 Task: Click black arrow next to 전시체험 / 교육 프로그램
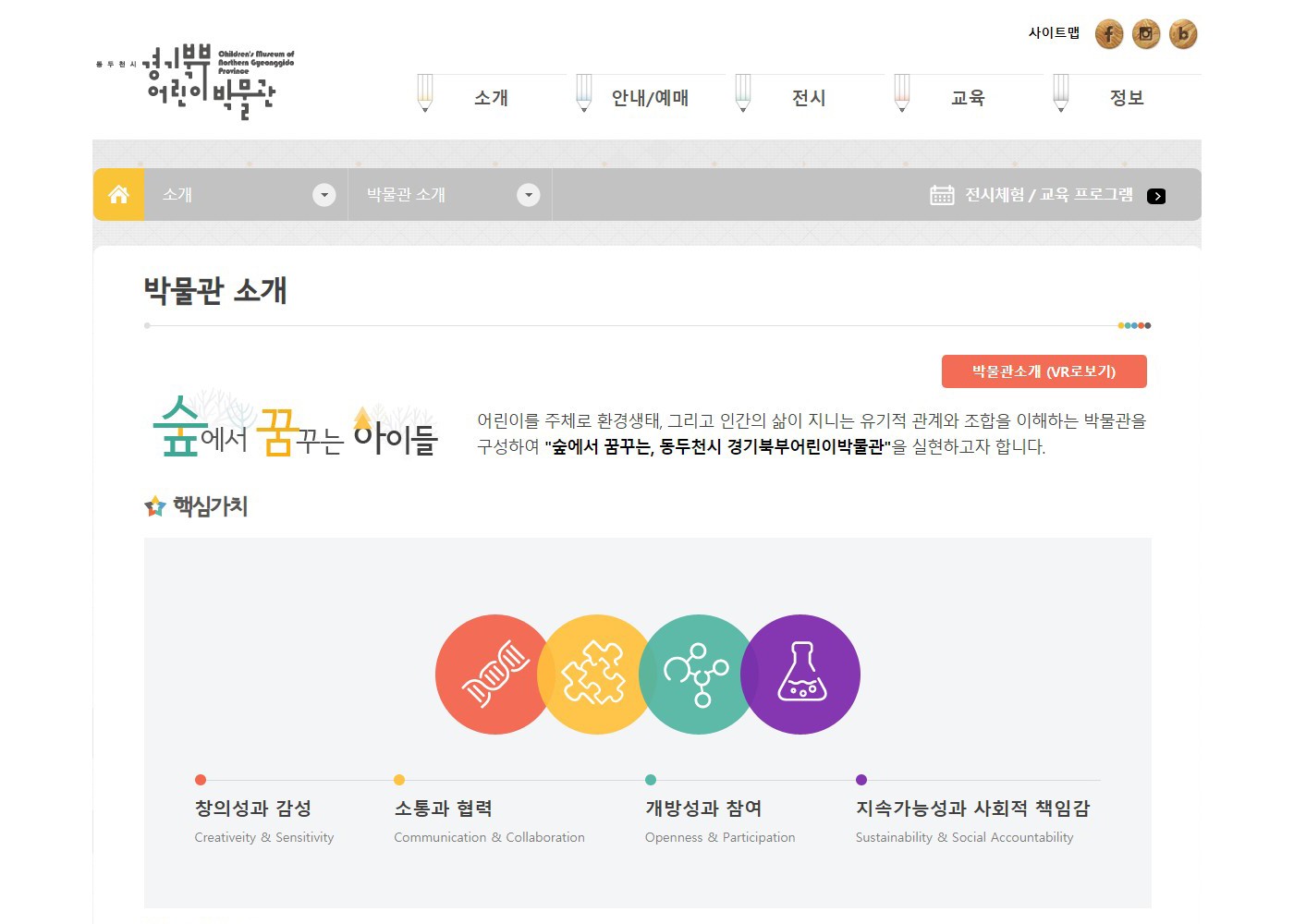pyautogui.click(x=1155, y=196)
